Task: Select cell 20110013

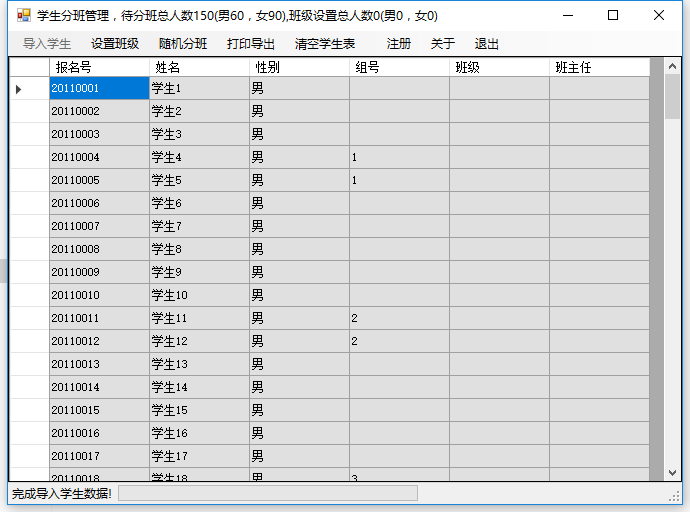Action: click(x=99, y=364)
